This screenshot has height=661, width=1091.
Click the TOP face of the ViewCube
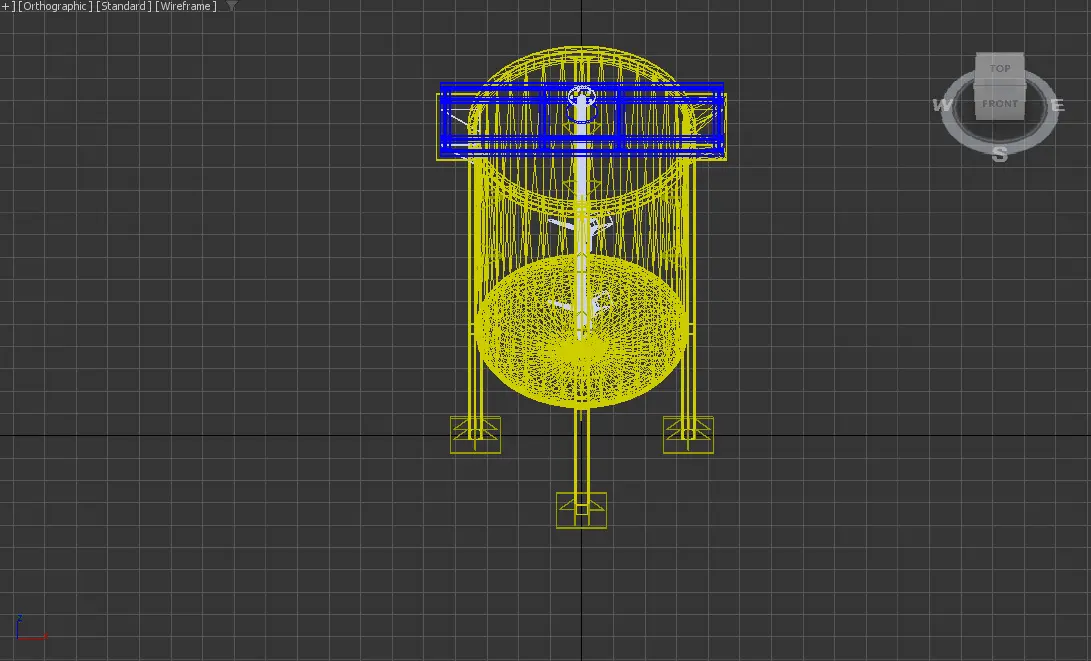tap(1000, 68)
